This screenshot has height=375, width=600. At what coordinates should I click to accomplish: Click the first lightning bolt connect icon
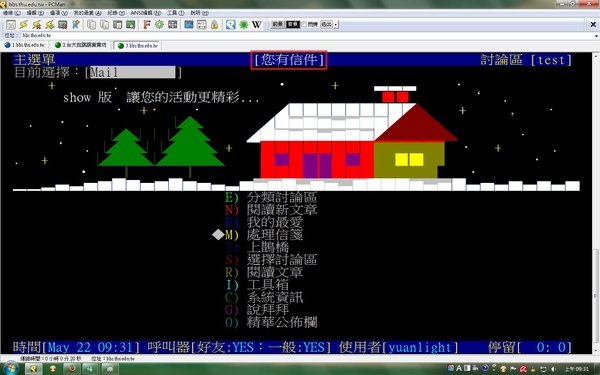(x=24, y=25)
